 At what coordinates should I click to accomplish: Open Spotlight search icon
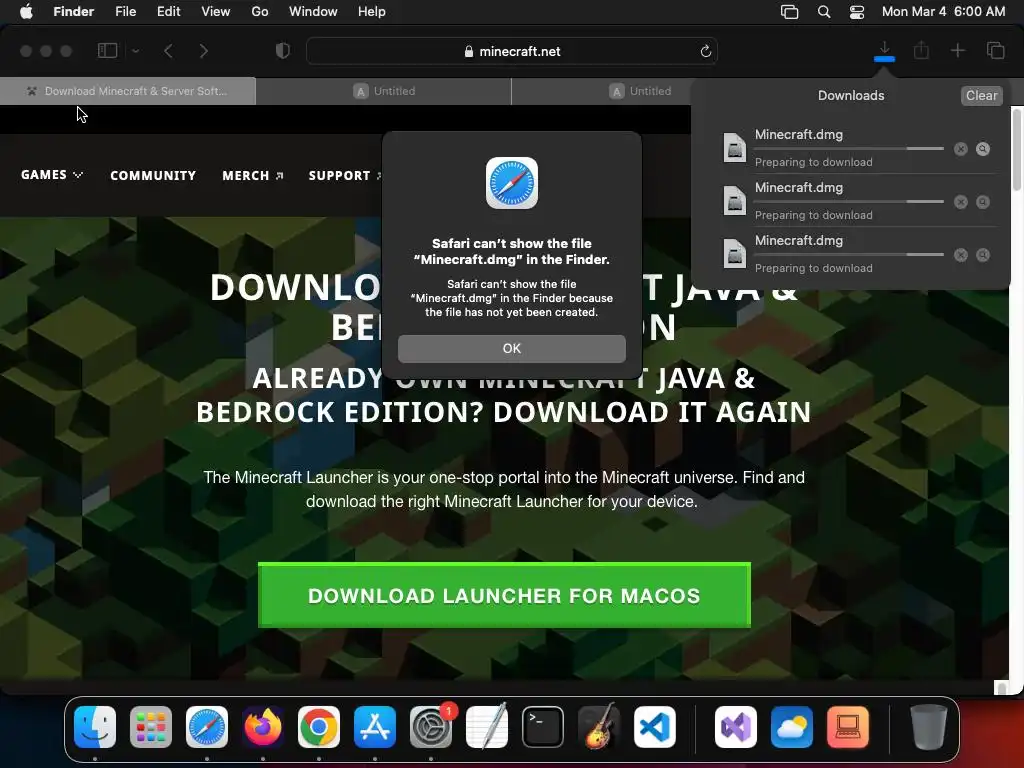tap(824, 12)
